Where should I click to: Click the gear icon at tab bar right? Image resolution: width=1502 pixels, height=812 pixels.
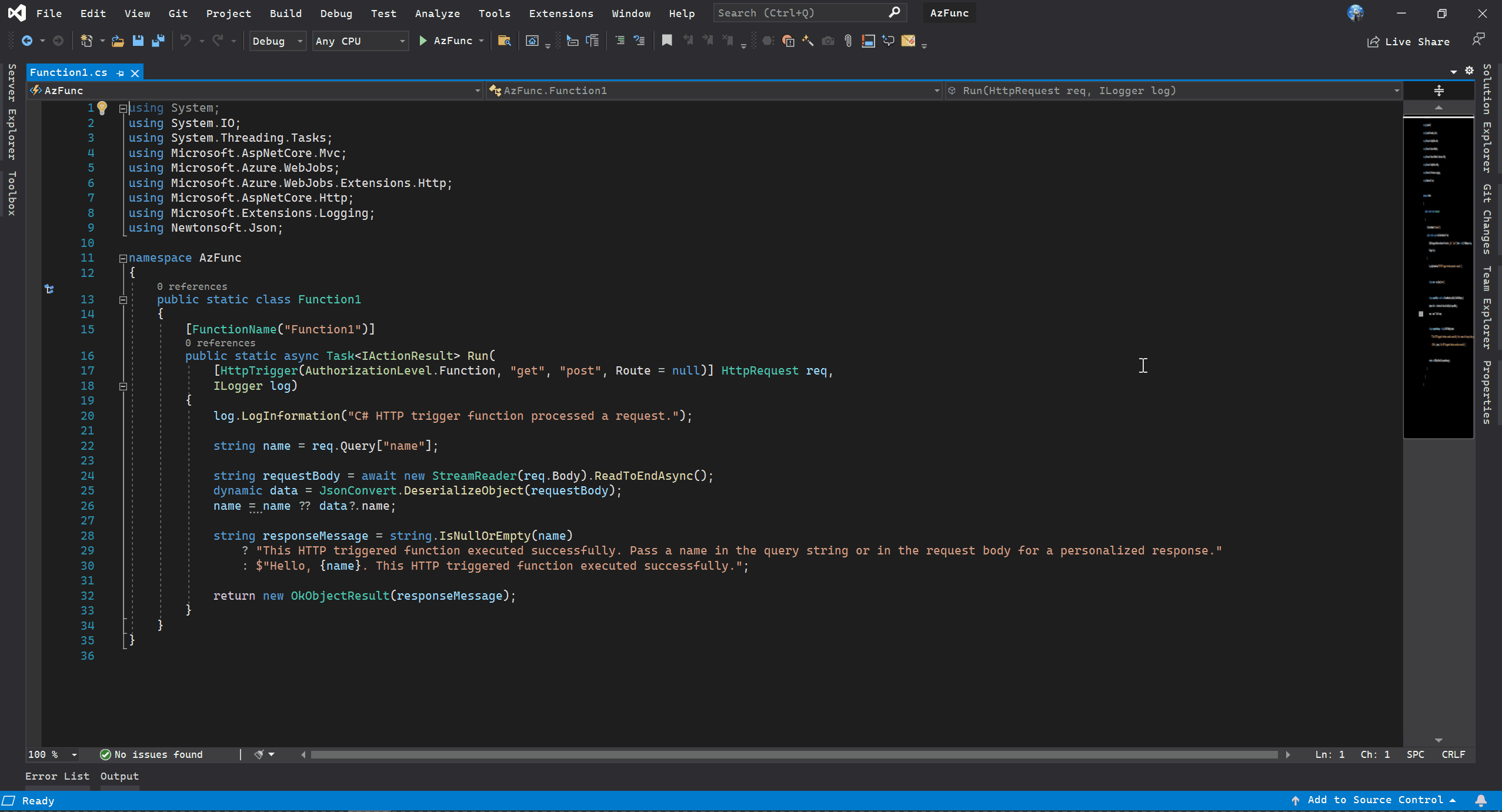point(1469,71)
